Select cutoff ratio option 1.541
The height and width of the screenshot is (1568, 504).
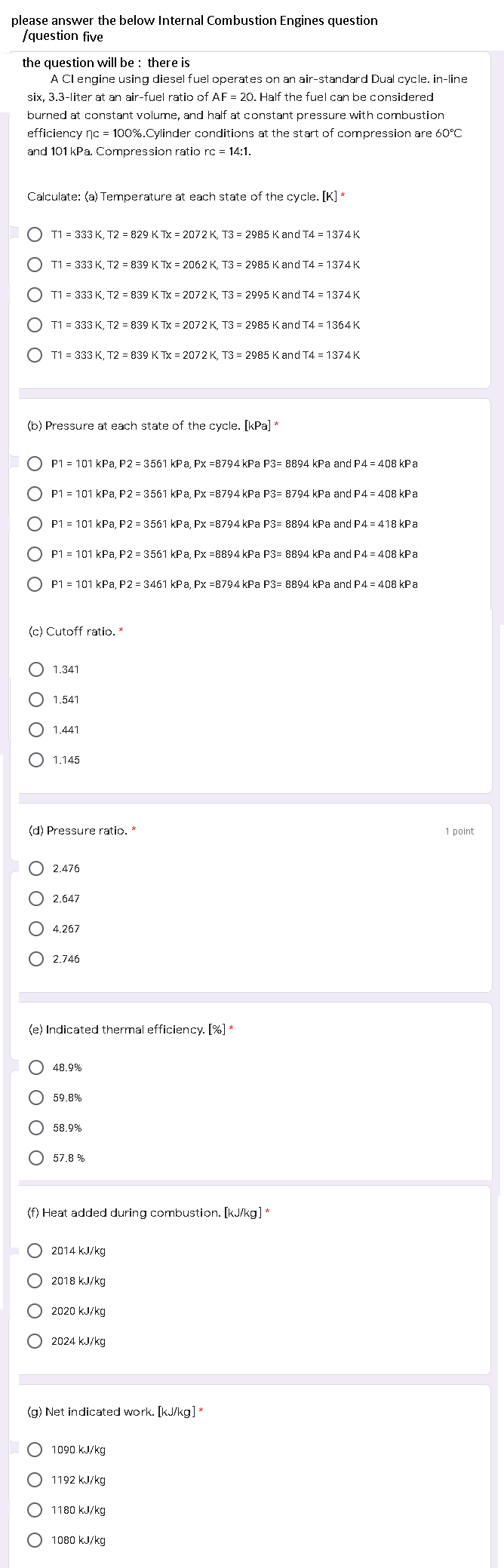(36, 699)
